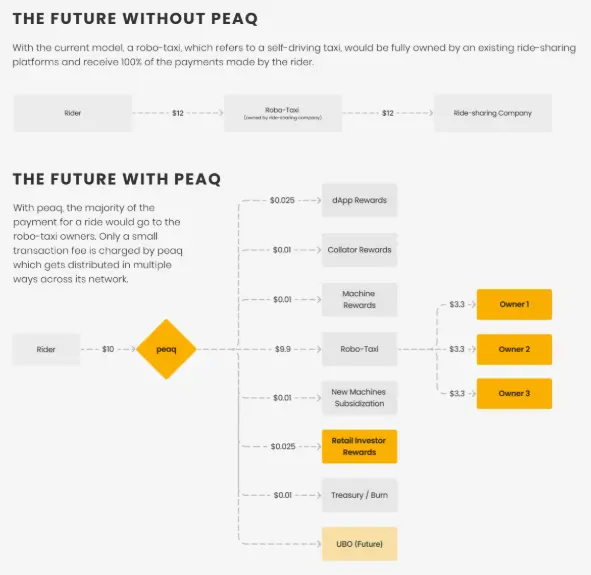Click the $9.9 amount label
591x575 pixels.
pyautogui.click(x=283, y=349)
